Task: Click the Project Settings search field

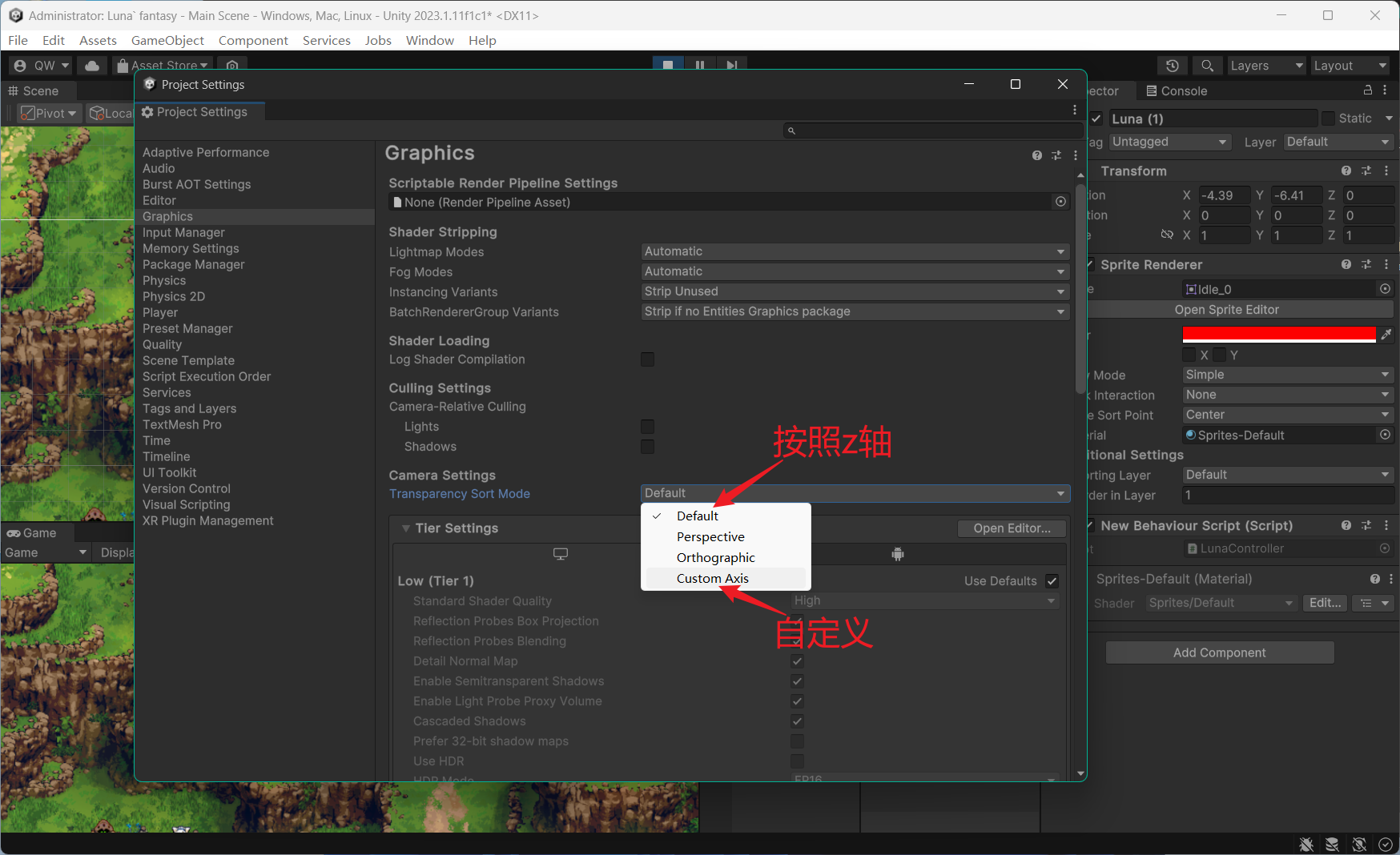Action: 932,130
